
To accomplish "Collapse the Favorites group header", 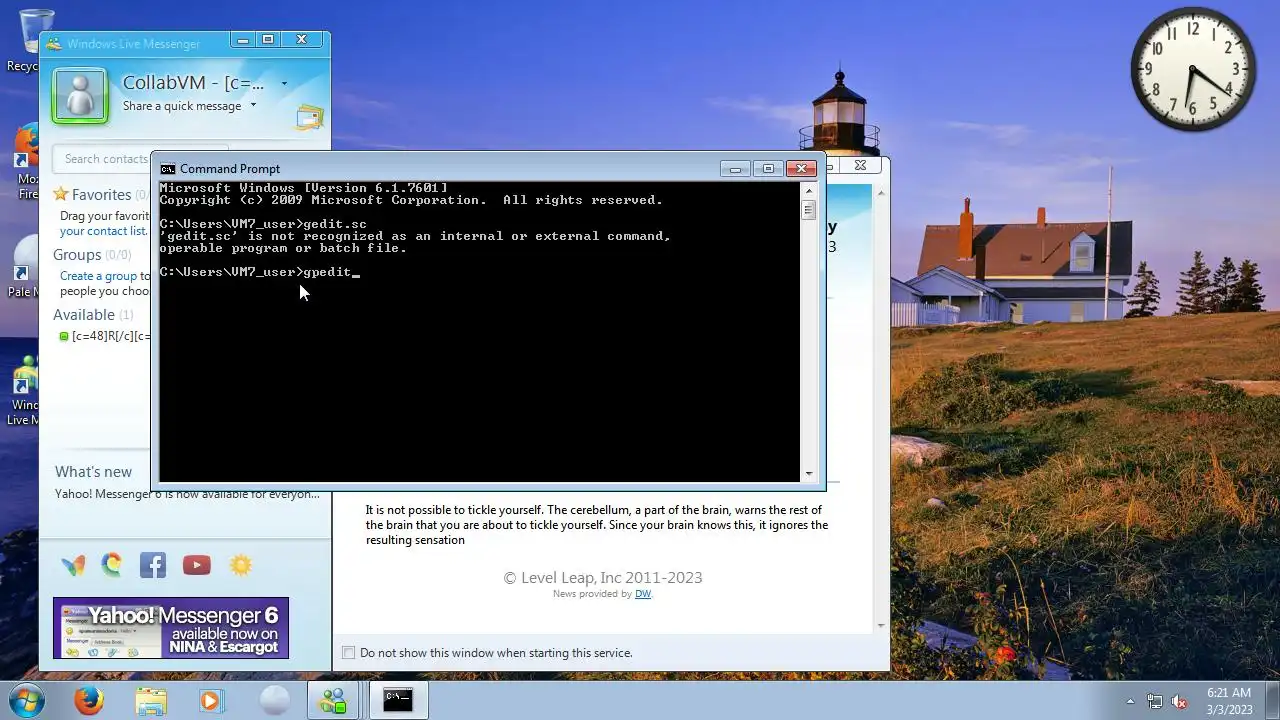I will point(100,194).
